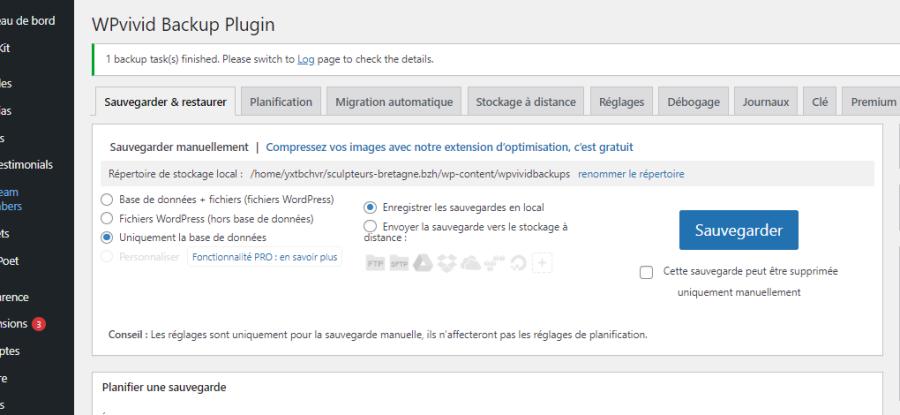The image size is (900, 415).
Task: Pick the OneDrive cloud storage icon
Action: point(470,264)
